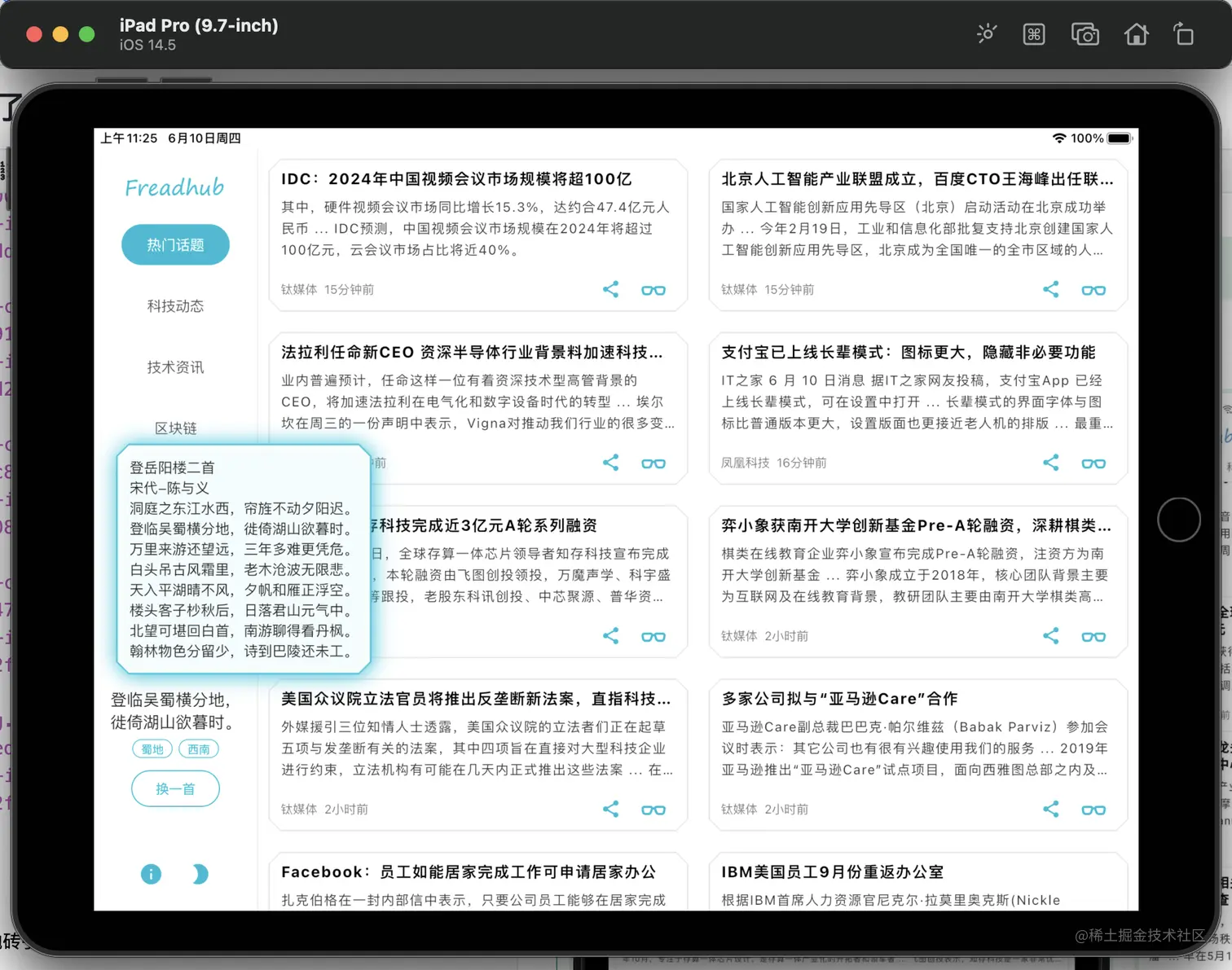Share the 美国众议院反垄断 article
Viewport: 1232px width, 970px height.
[x=610, y=809]
